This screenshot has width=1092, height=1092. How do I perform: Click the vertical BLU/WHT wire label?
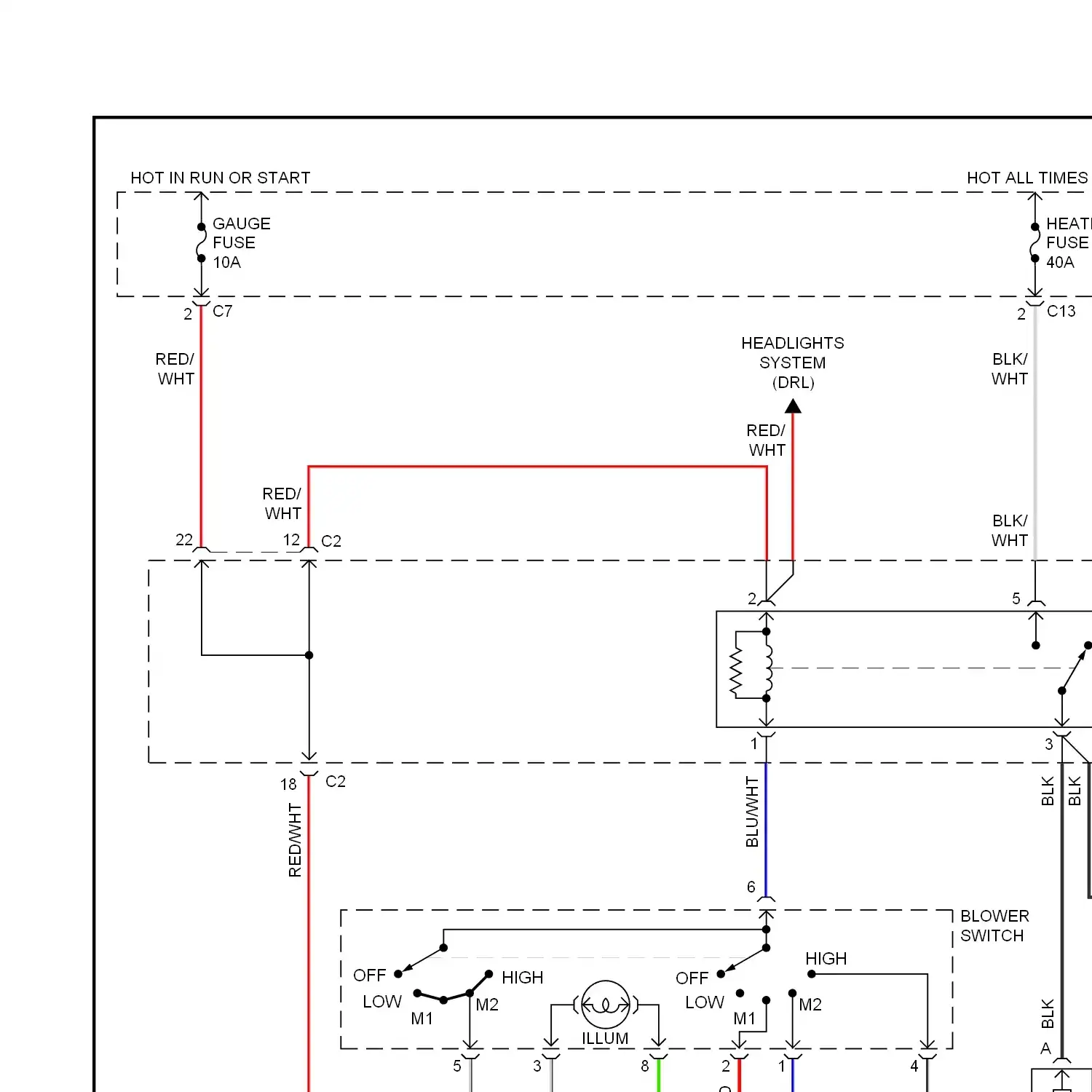(x=752, y=812)
